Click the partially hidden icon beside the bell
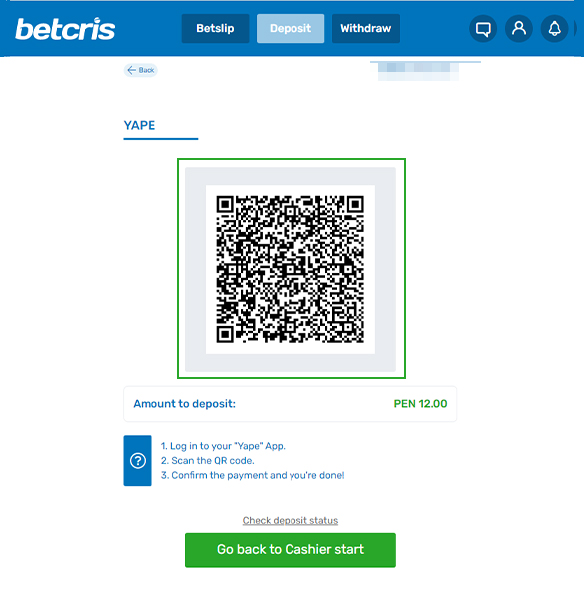584x590 pixels. point(575,29)
